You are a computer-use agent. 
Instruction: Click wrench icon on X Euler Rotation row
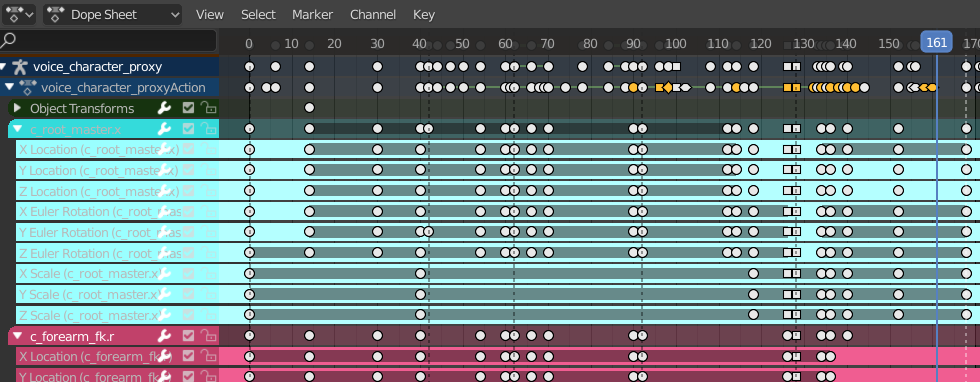point(164,211)
